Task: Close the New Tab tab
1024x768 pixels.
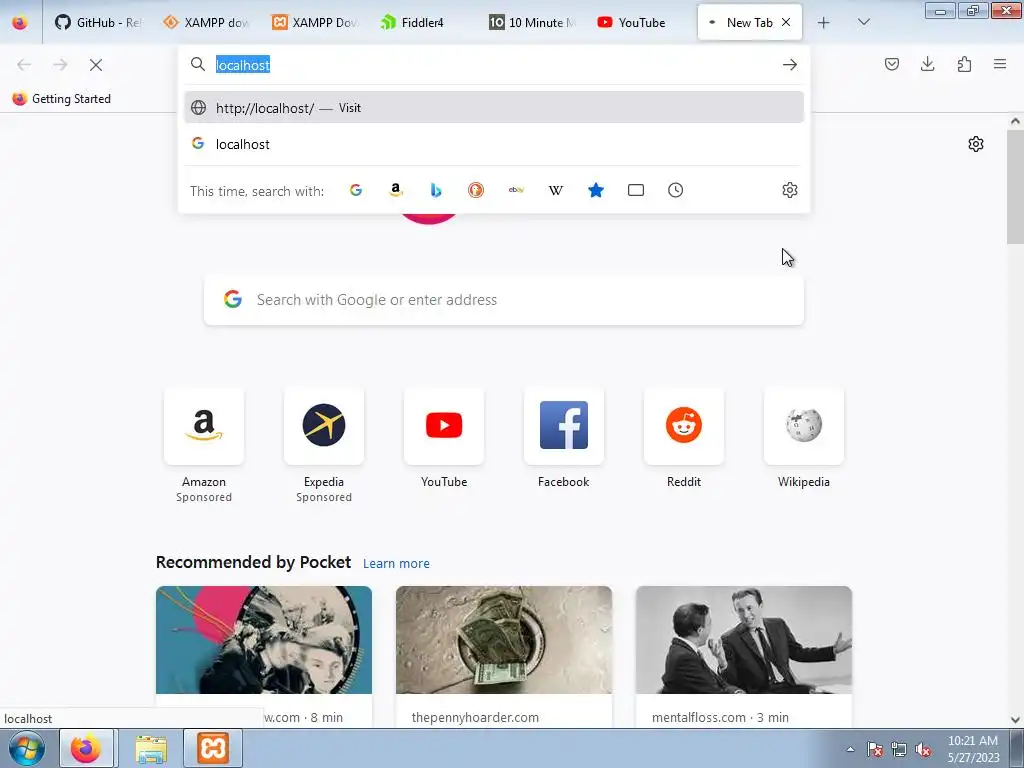Action: (x=786, y=22)
